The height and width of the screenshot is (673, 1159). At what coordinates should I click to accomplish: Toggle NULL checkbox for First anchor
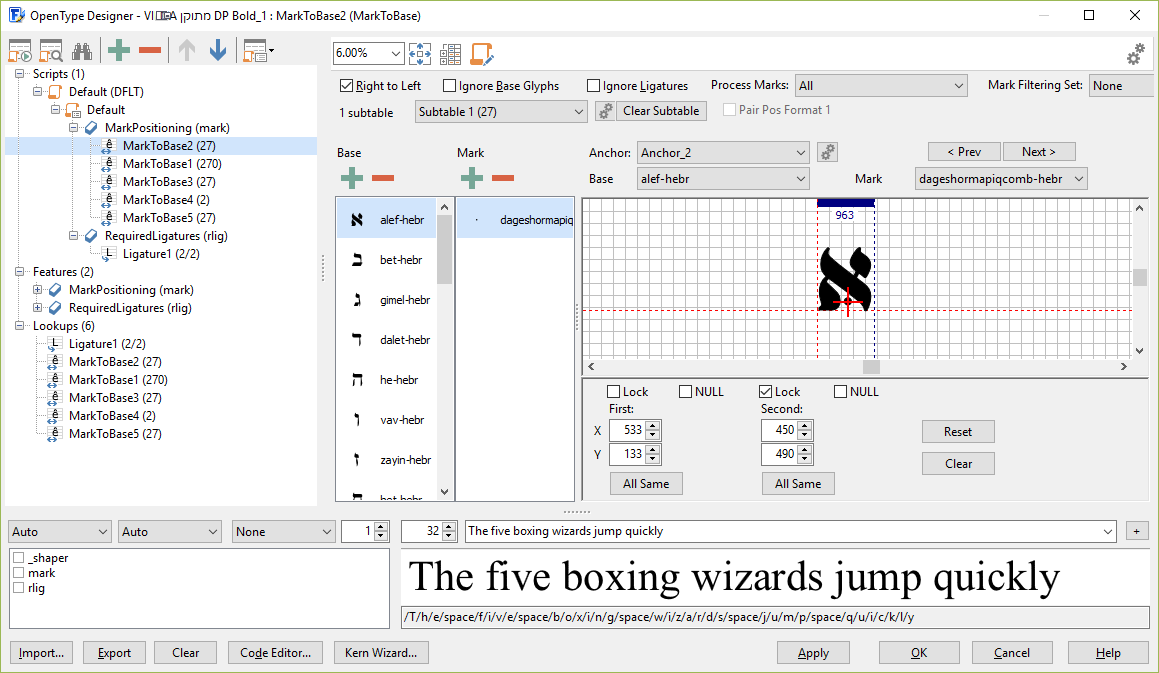click(x=685, y=391)
